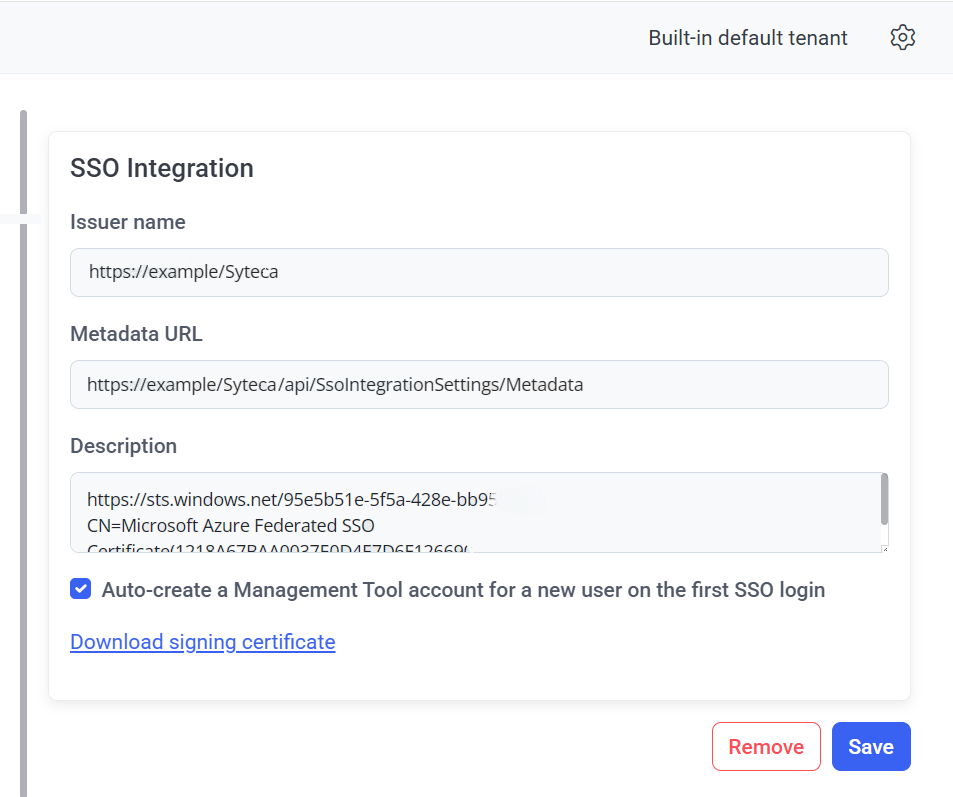Place cursor in the sts.windows.net line
This screenshot has height=797, width=953.
pos(290,499)
